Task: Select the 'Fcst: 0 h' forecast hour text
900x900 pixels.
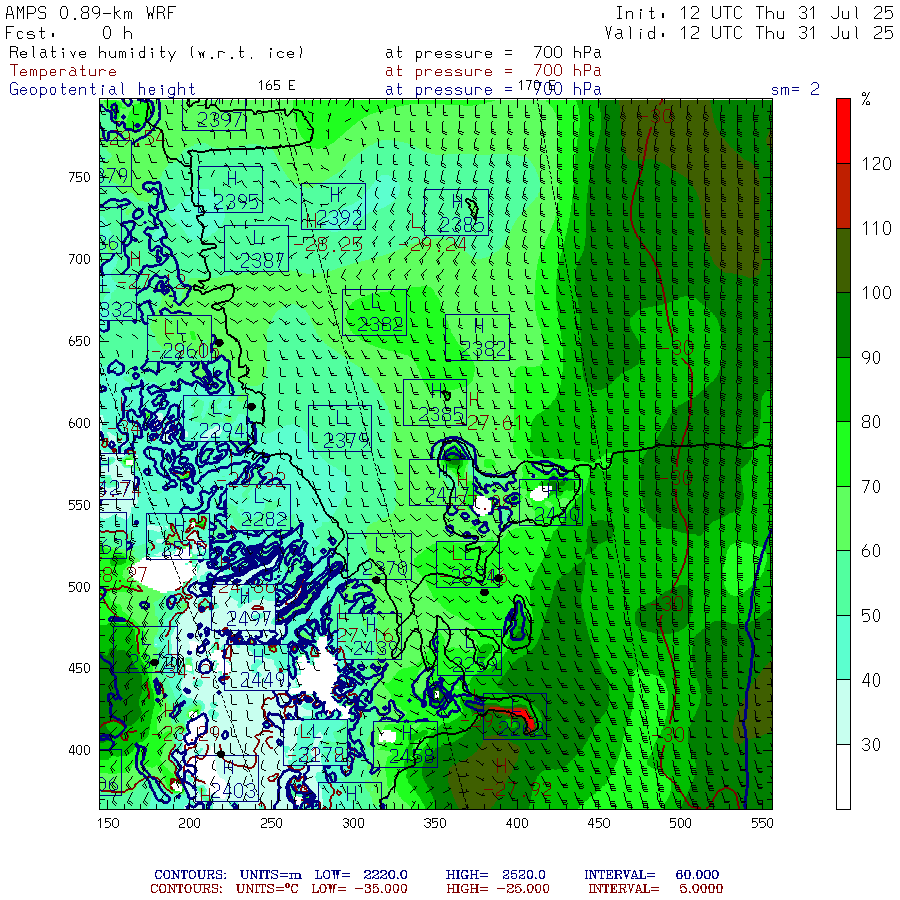Action: (69, 33)
